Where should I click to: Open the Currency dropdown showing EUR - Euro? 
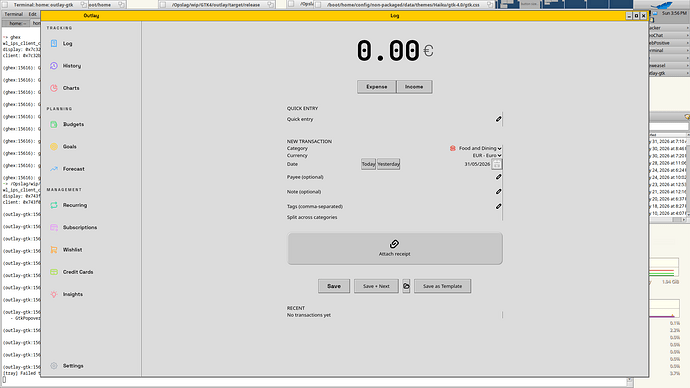487,156
